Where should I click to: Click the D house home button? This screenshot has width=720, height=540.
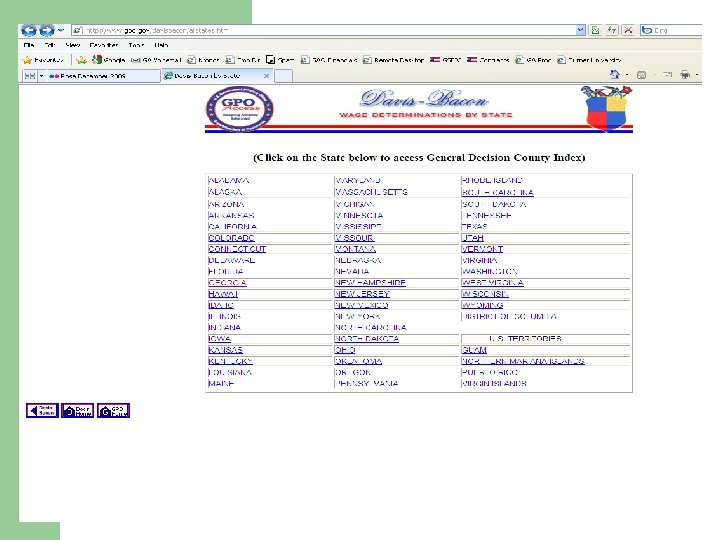click(x=78, y=411)
